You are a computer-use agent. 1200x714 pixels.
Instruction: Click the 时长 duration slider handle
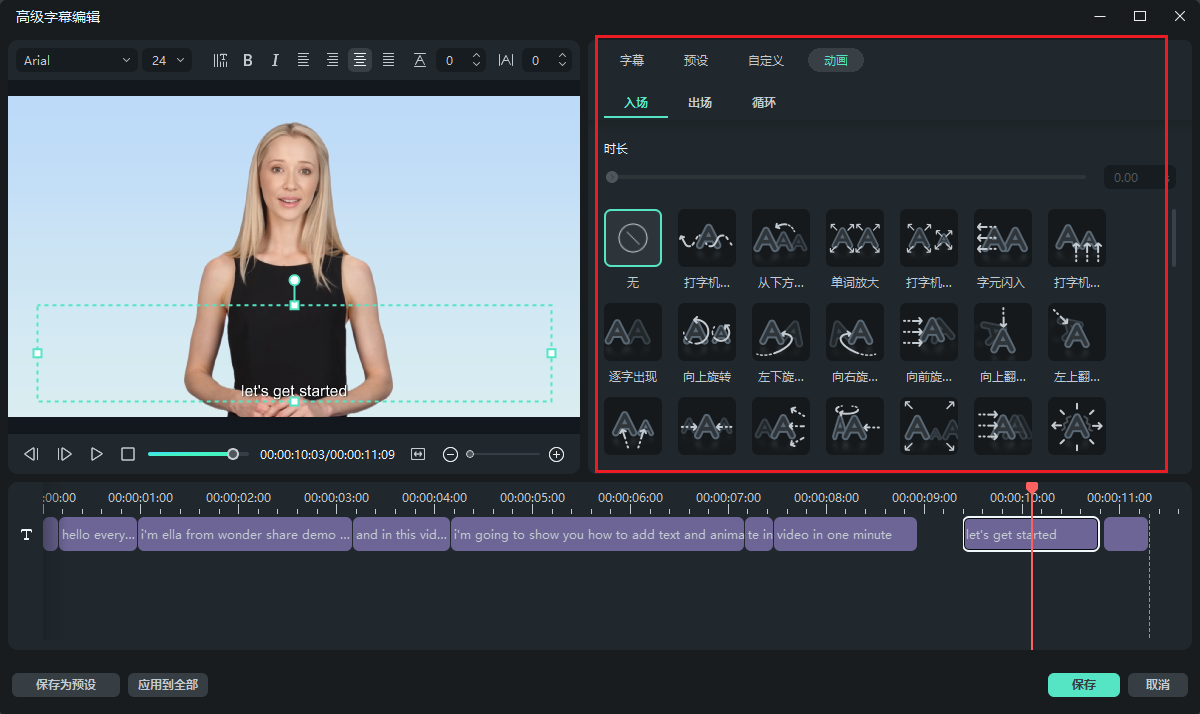point(612,177)
